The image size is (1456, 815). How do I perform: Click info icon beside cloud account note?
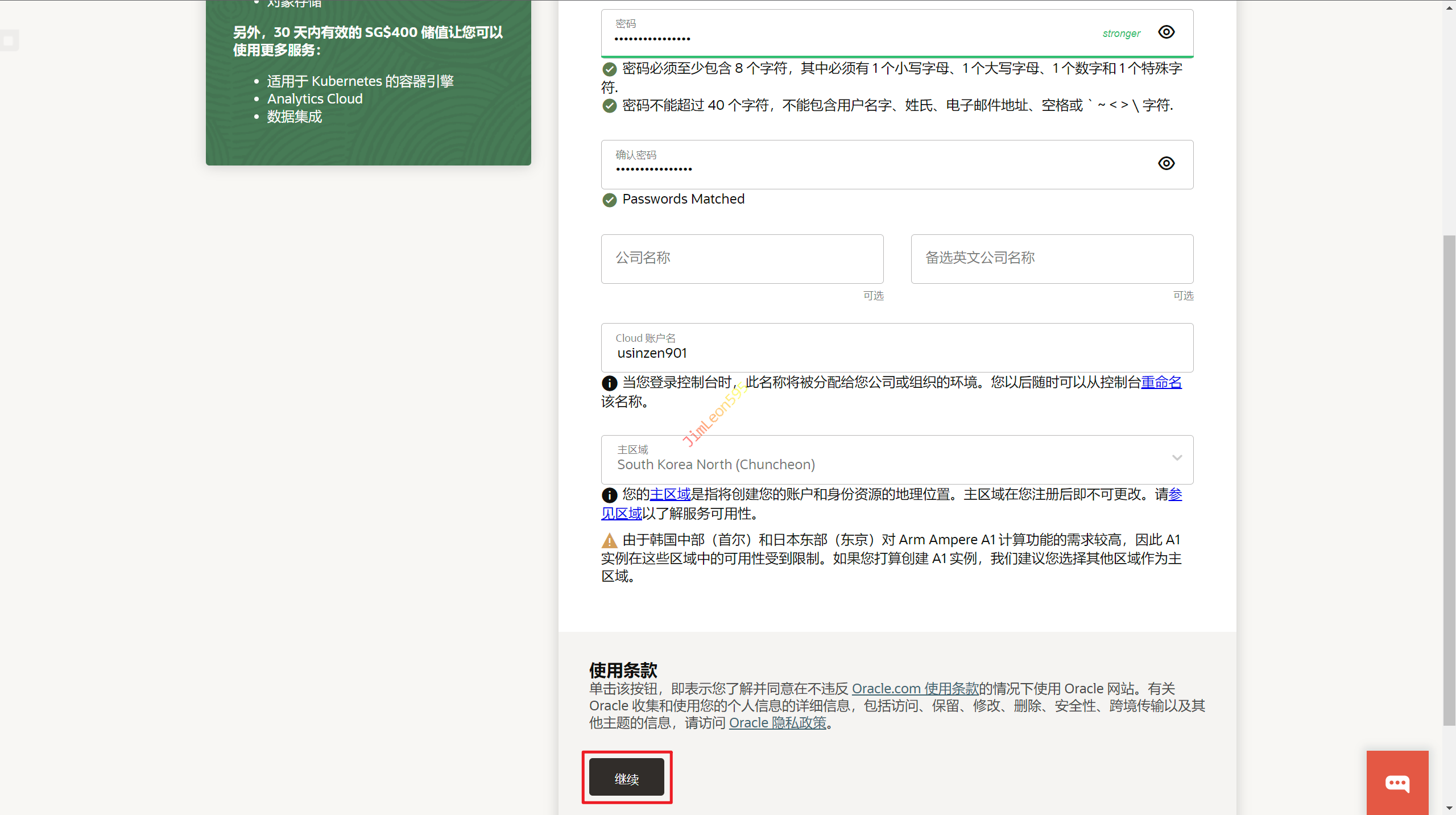coord(609,383)
